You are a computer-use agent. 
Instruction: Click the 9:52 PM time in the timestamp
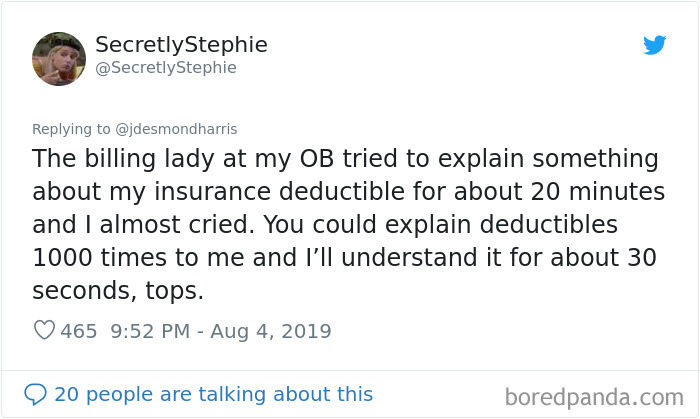pyautogui.click(x=147, y=331)
